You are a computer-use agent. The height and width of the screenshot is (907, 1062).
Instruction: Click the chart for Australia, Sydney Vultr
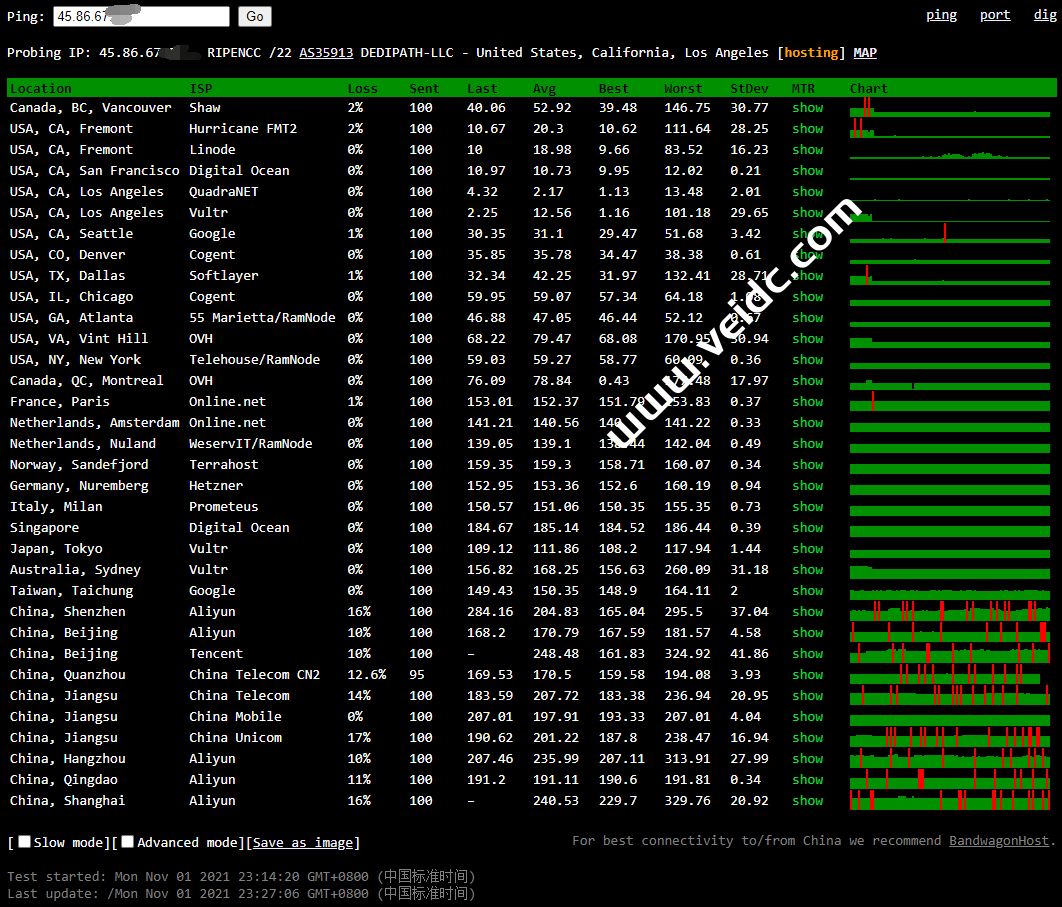[x=950, y=570]
